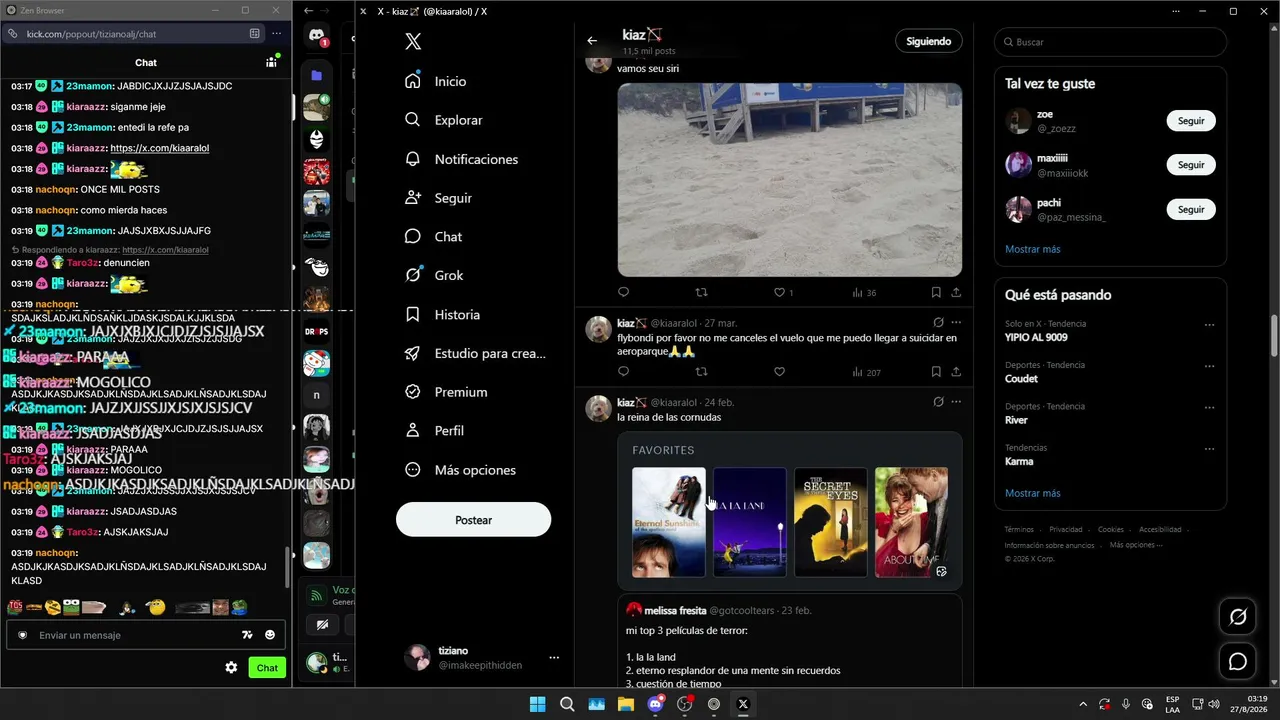
Task: Go back with the profile header arrow
Action: pos(592,41)
